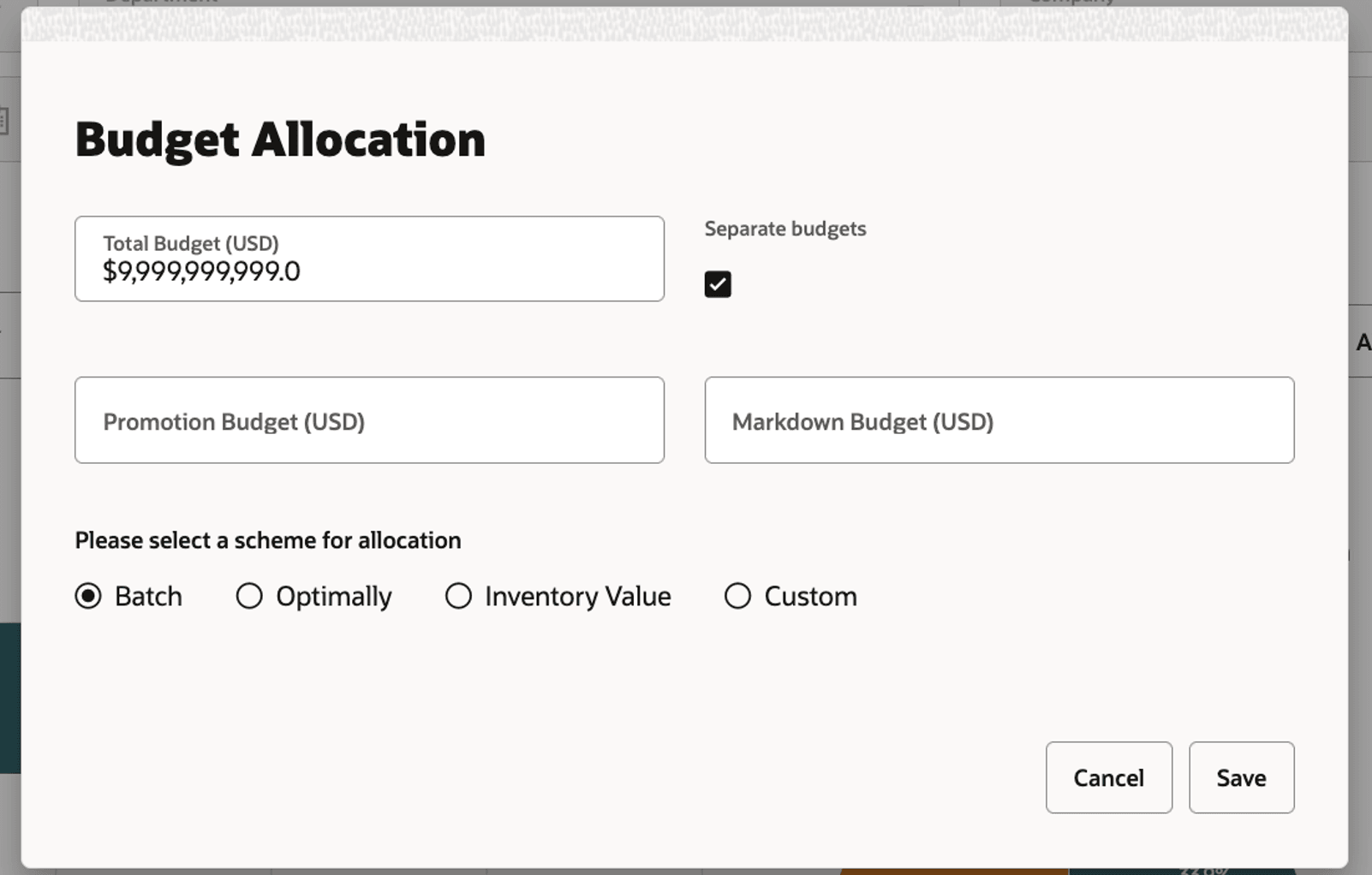
Task: Click the Company column header
Action: coord(1071,3)
